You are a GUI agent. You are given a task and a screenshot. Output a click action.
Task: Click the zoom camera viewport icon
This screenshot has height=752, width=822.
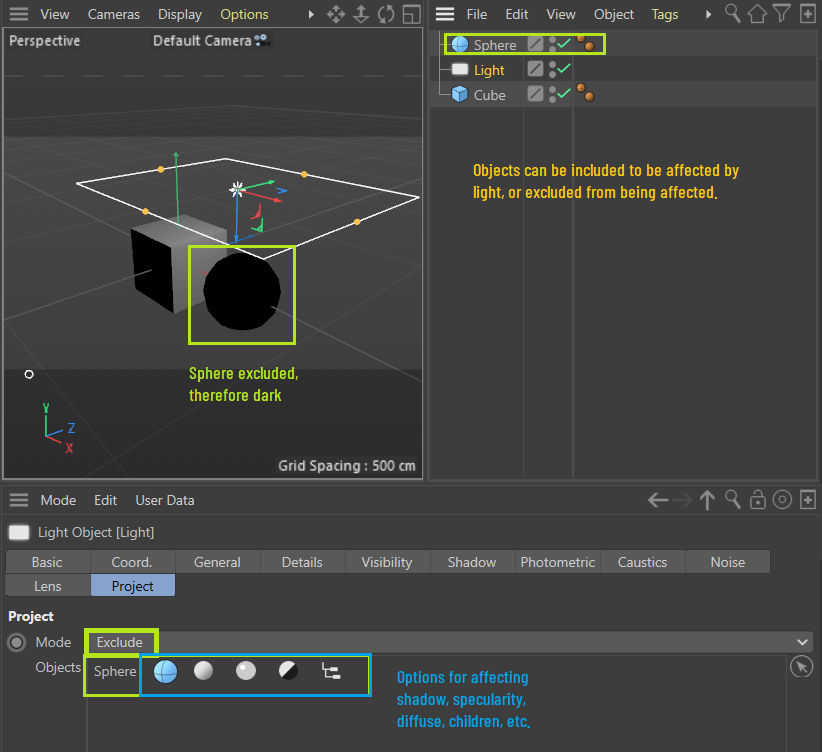[361, 14]
